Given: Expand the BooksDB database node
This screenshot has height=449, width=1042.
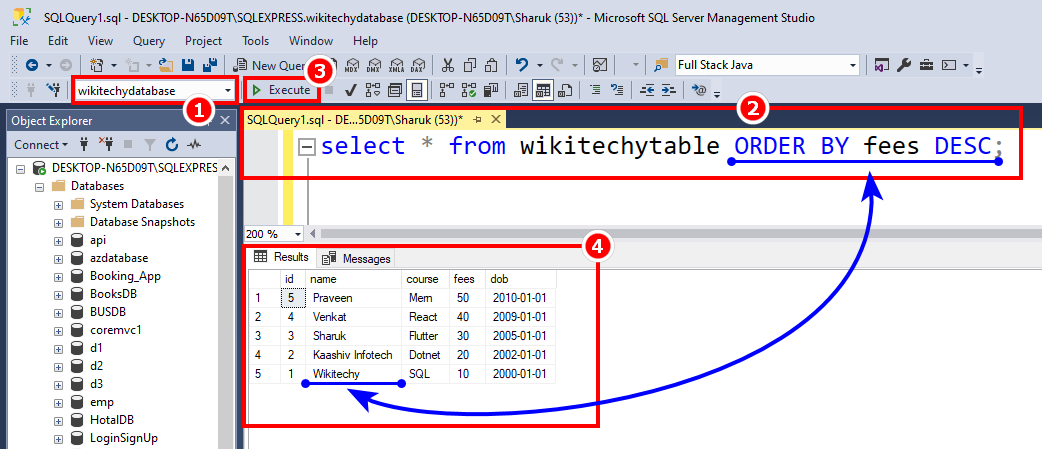Looking at the screenshot, I should (58, 294).
